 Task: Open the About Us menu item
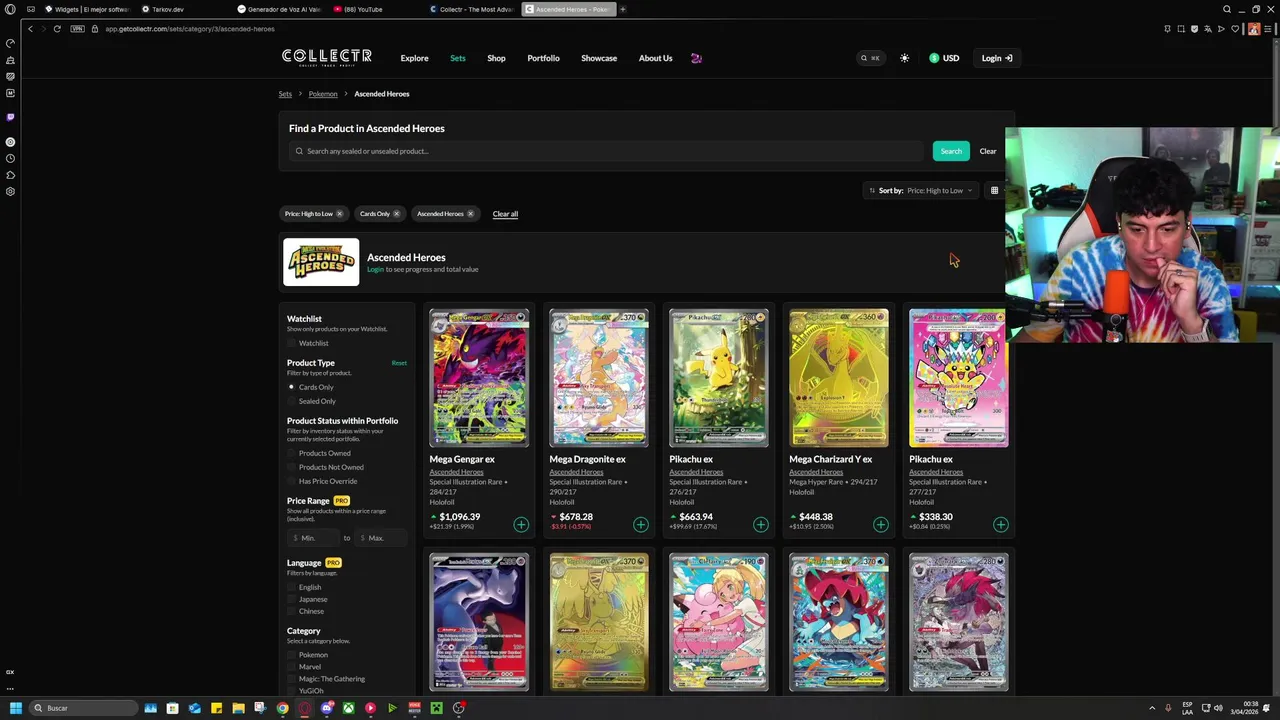coord(655,58)
